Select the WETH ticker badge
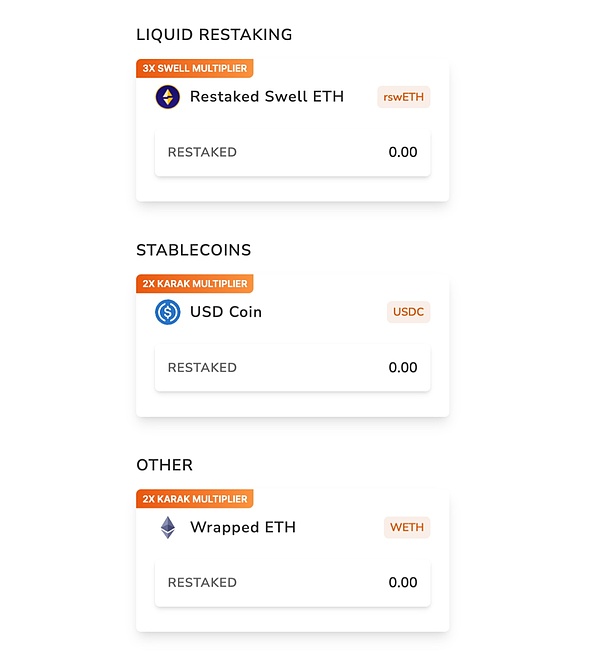The image size is (600, 671). pos(407,527)
